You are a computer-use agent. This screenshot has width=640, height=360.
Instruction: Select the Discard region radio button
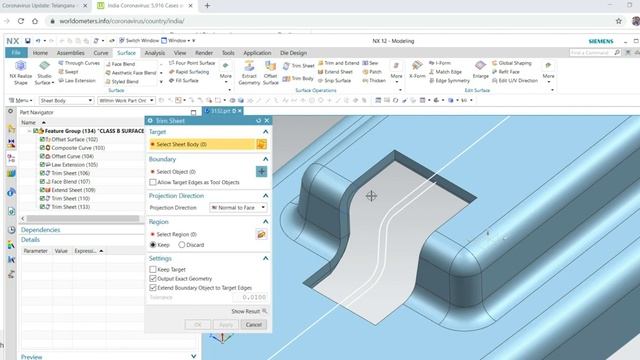pos(182,245)
